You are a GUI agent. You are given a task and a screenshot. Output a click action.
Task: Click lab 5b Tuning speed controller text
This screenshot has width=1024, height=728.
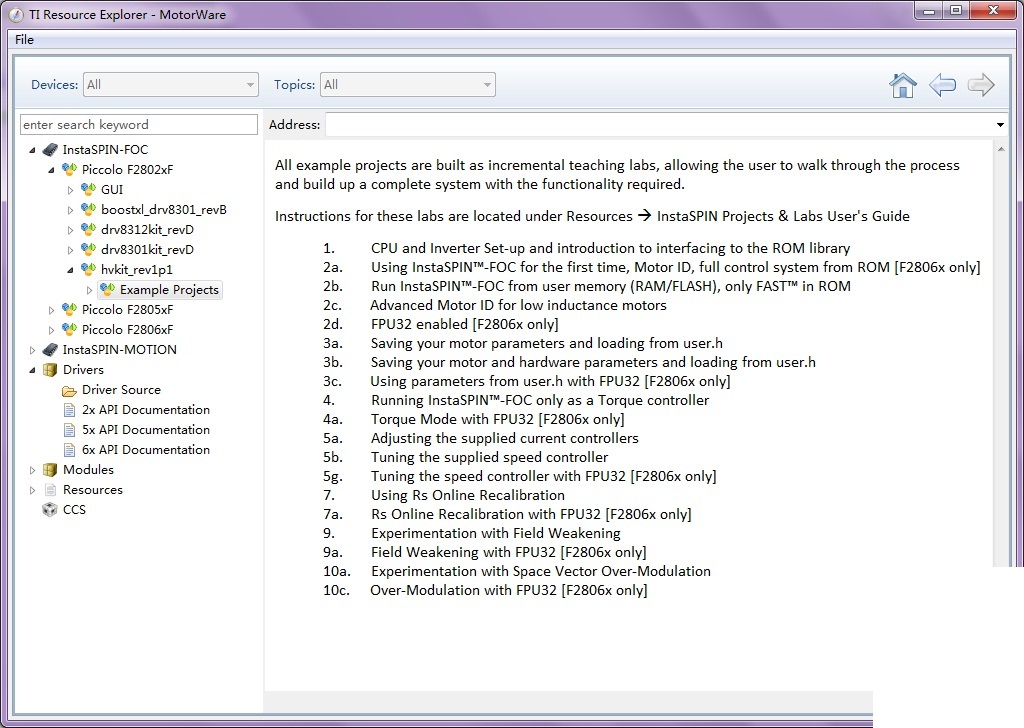pos(489,457)
